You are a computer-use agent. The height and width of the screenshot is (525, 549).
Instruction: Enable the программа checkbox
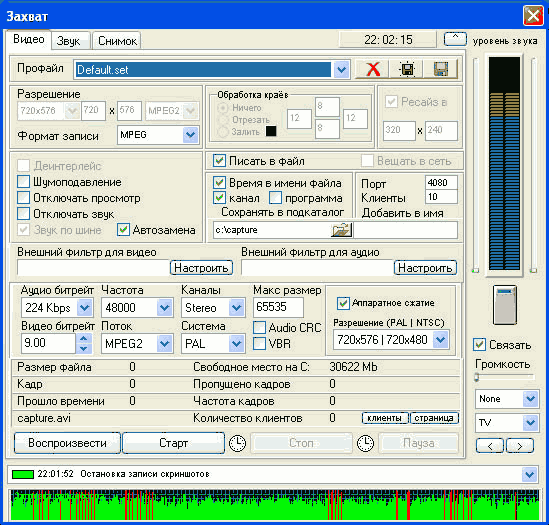pyautogui.click(x=276, y=198)
